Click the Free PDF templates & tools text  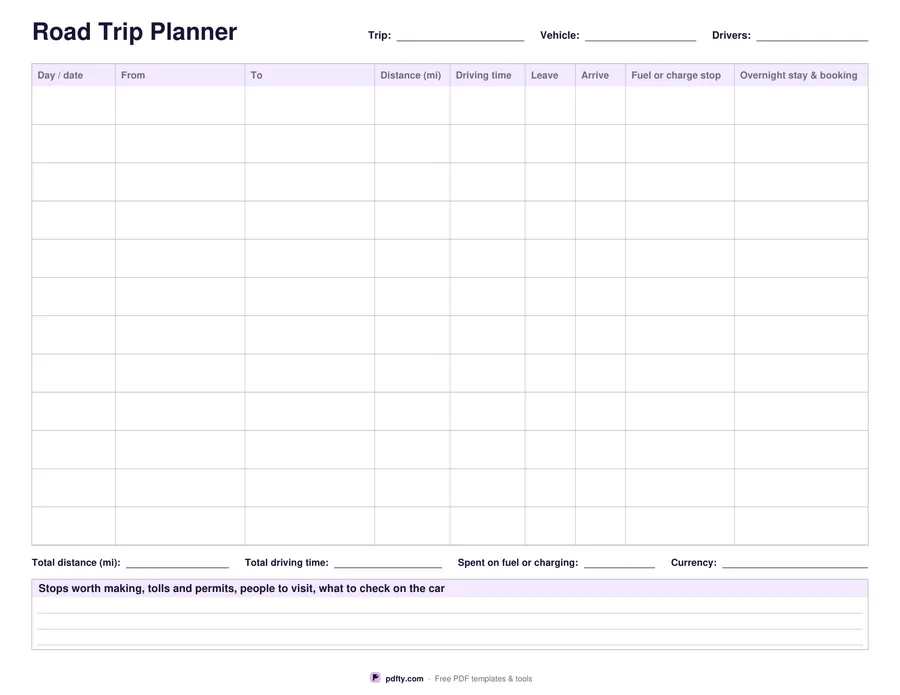483,678
